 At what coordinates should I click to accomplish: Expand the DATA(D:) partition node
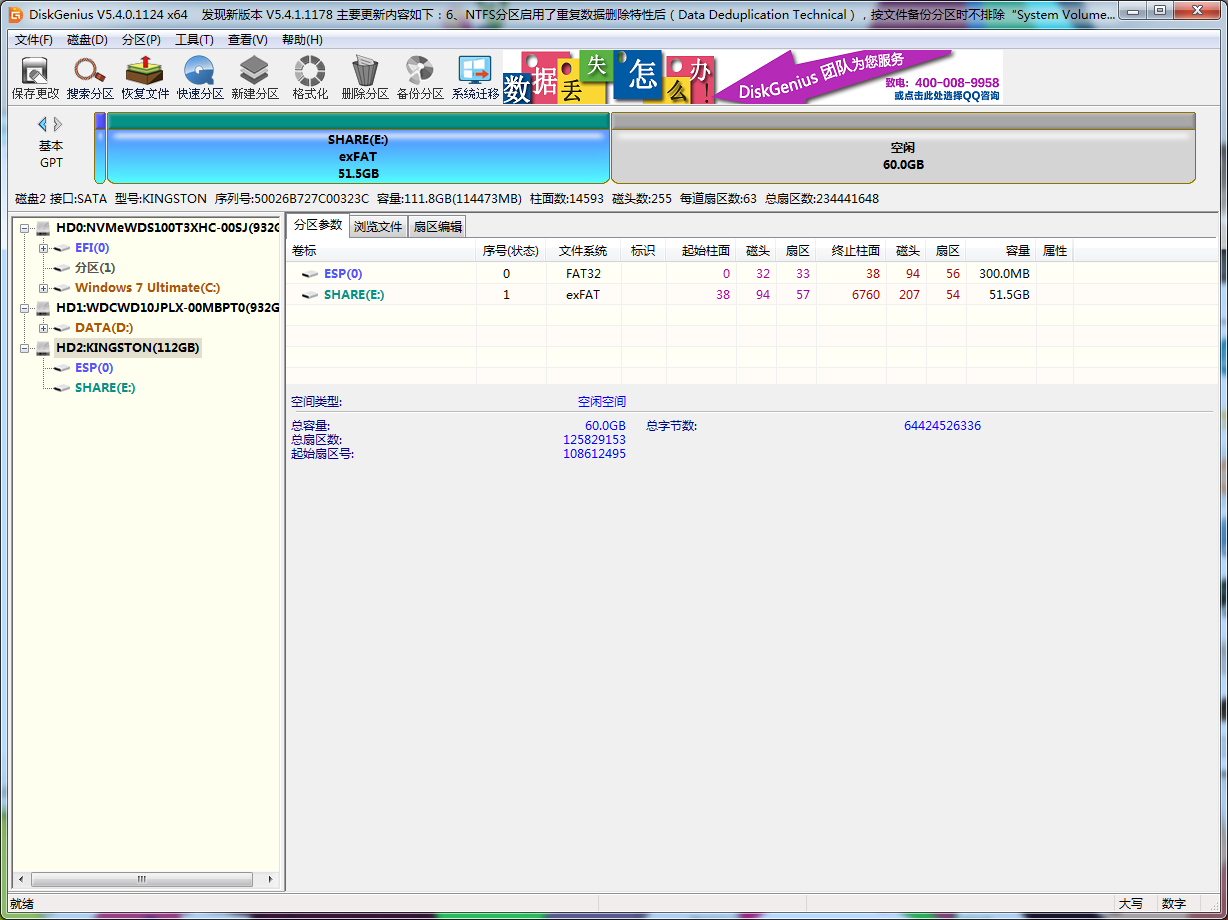coord(44,328)
